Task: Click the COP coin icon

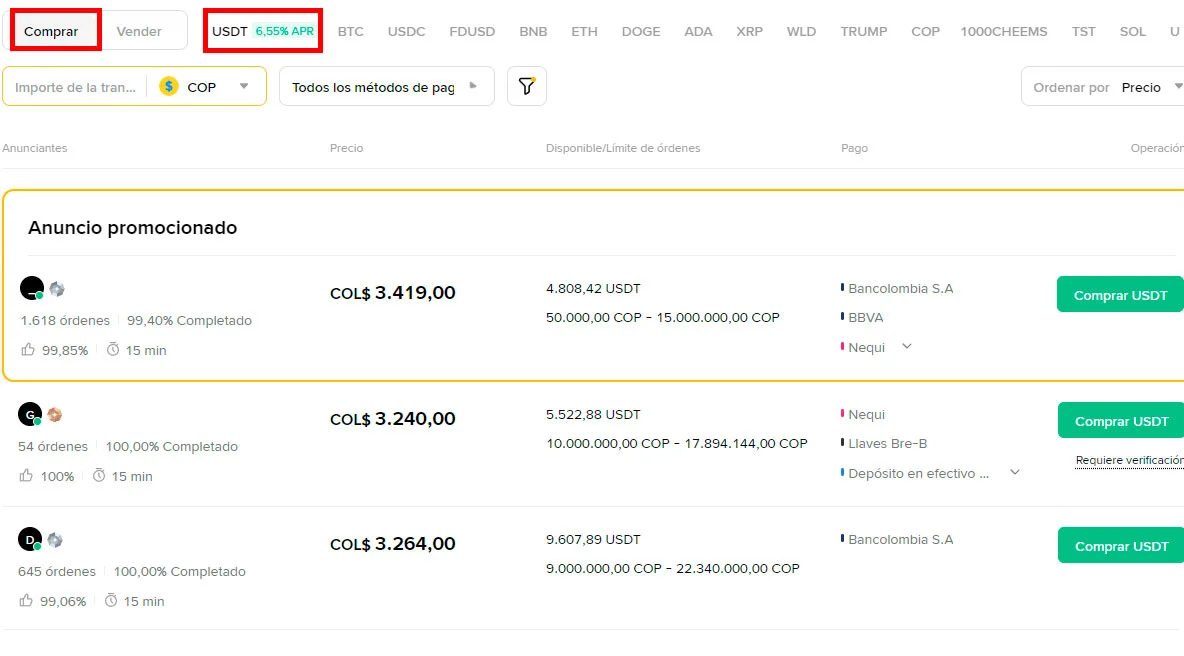Action: [168, 86]
